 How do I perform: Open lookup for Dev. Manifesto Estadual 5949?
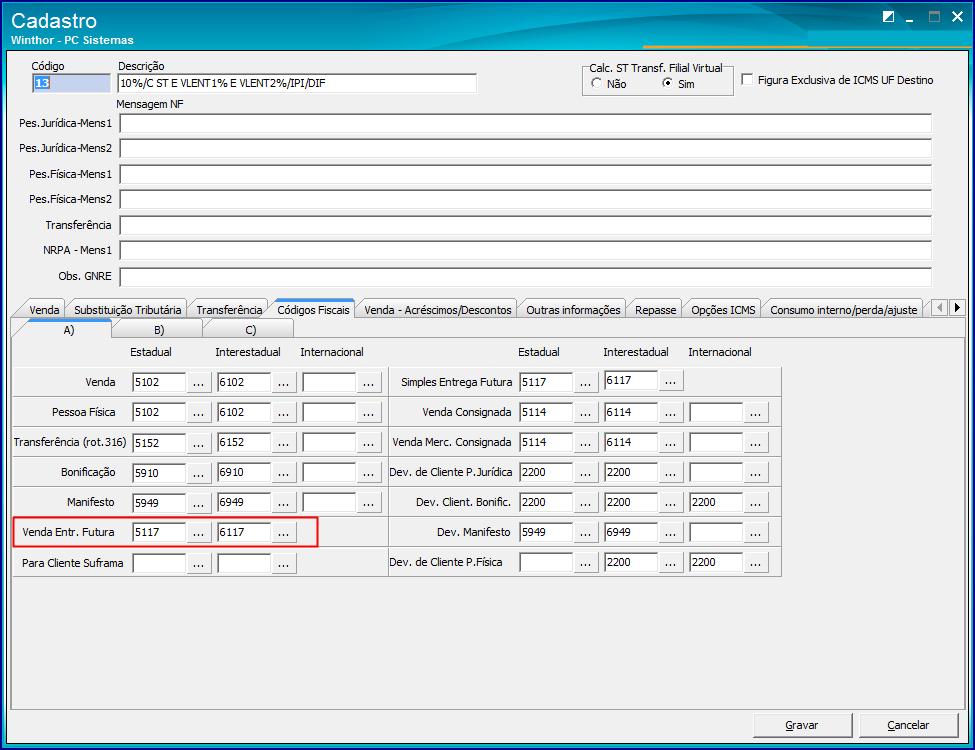pyautogui.click(x=585, y=532)
